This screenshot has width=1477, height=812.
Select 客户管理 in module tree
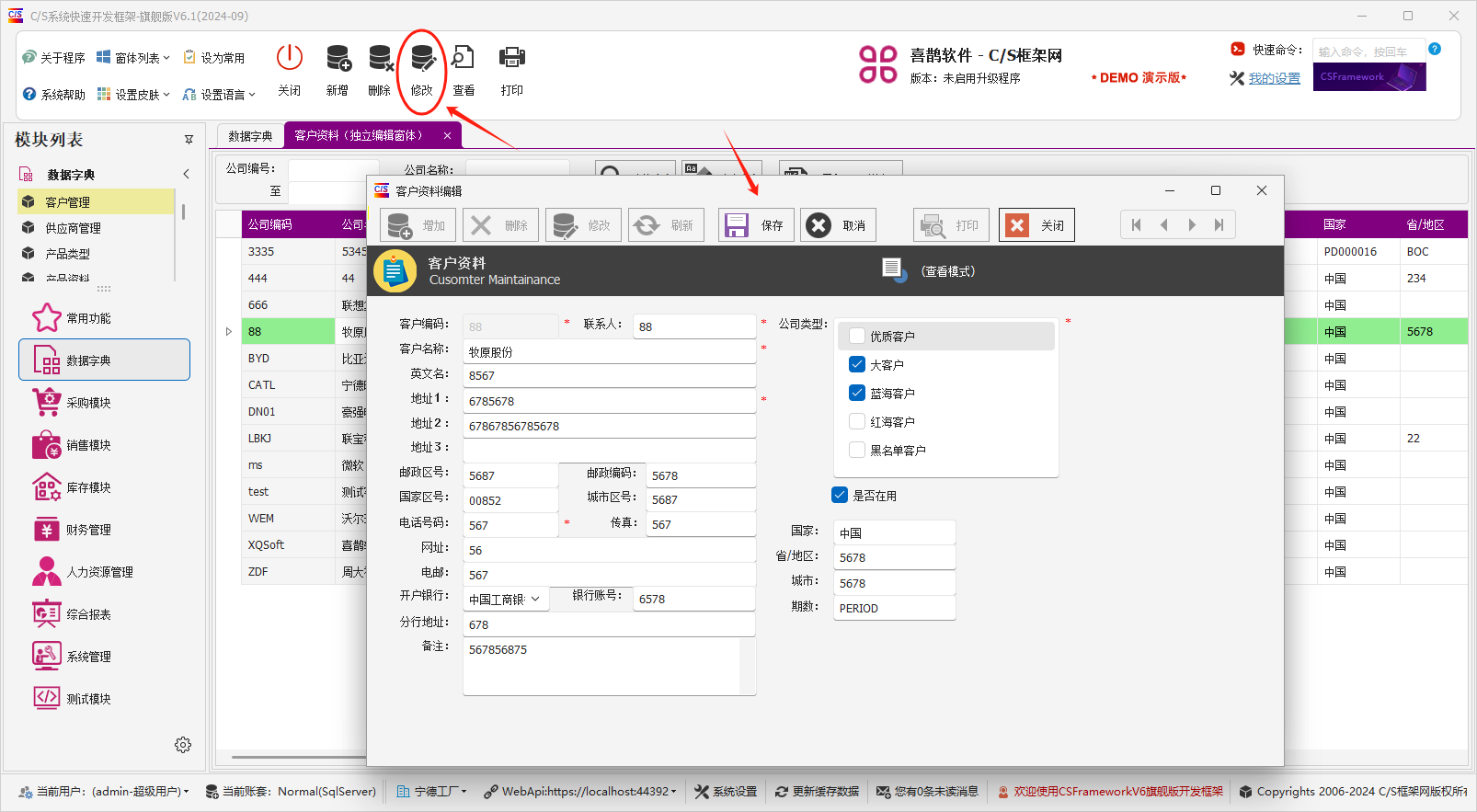[x=96, y=201]
